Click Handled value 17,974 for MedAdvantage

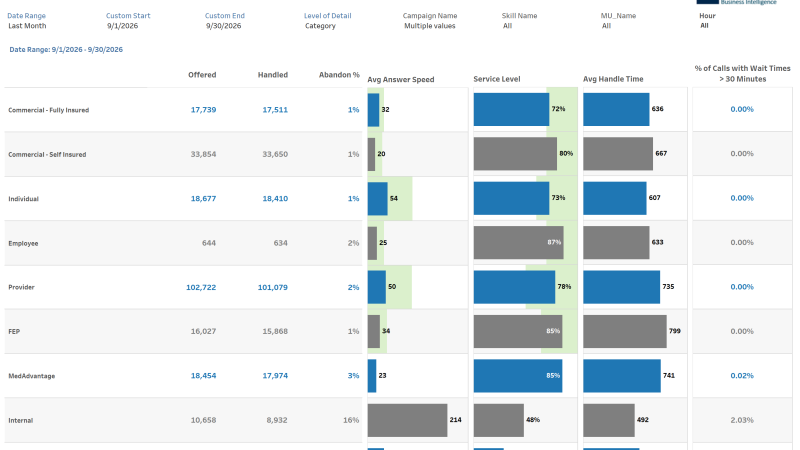[x=275, y=375]
